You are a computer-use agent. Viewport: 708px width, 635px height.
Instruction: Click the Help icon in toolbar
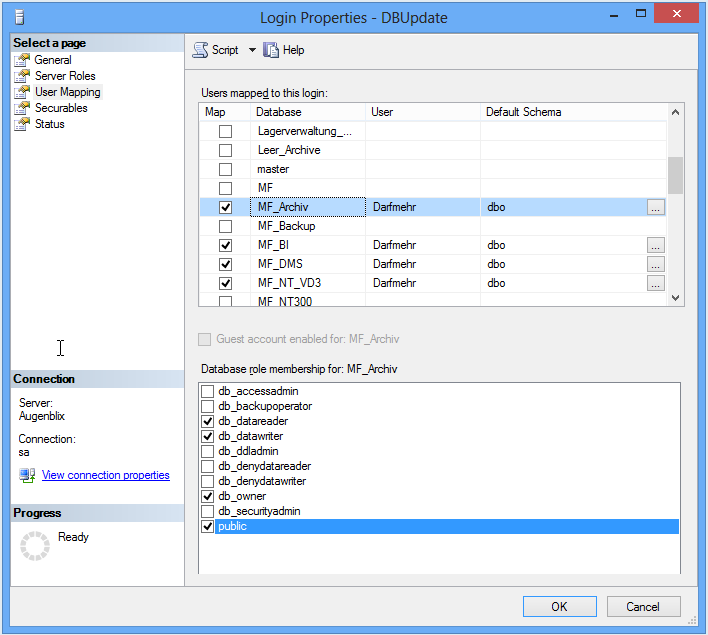[x=271, y=50]
